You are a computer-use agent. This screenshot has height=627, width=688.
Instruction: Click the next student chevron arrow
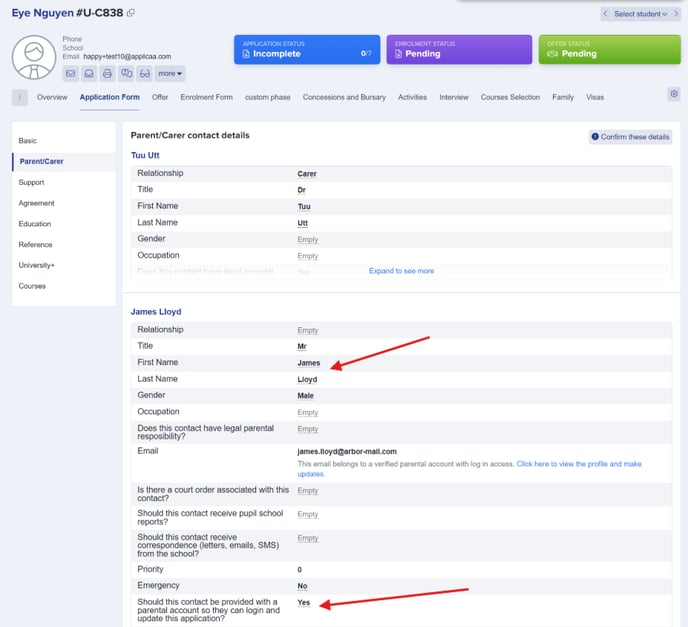[676, 14]
